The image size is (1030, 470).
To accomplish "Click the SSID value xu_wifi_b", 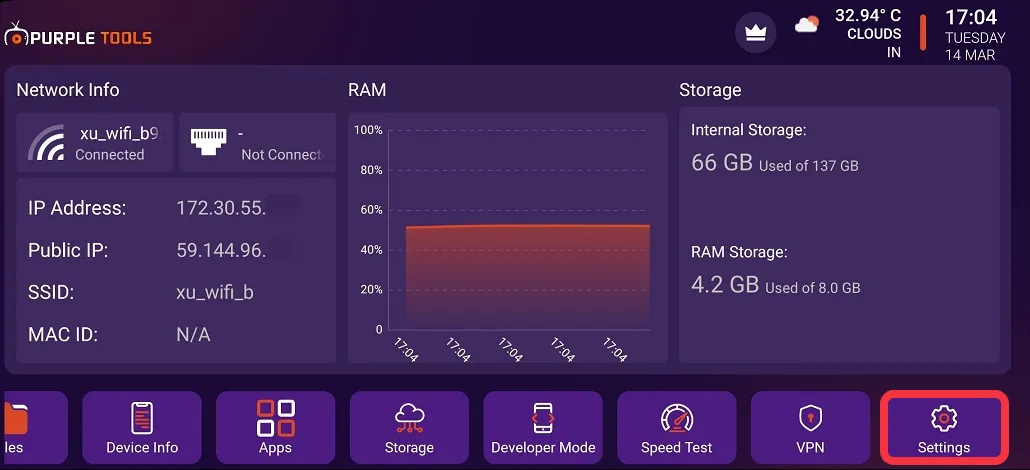I will click(x=215, y=293).
